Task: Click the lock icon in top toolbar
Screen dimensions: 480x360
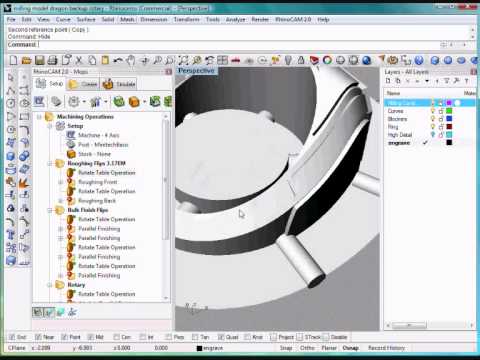Action: (301, 60)
